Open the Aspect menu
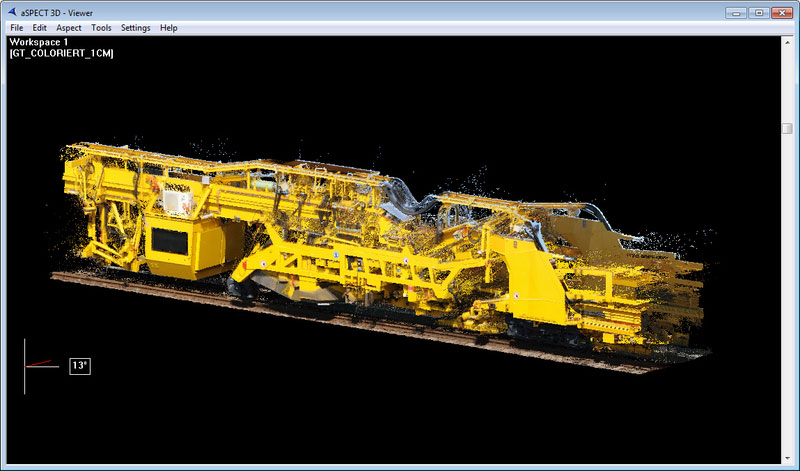Viewport: 800px width, 471px height. point(68,28)
